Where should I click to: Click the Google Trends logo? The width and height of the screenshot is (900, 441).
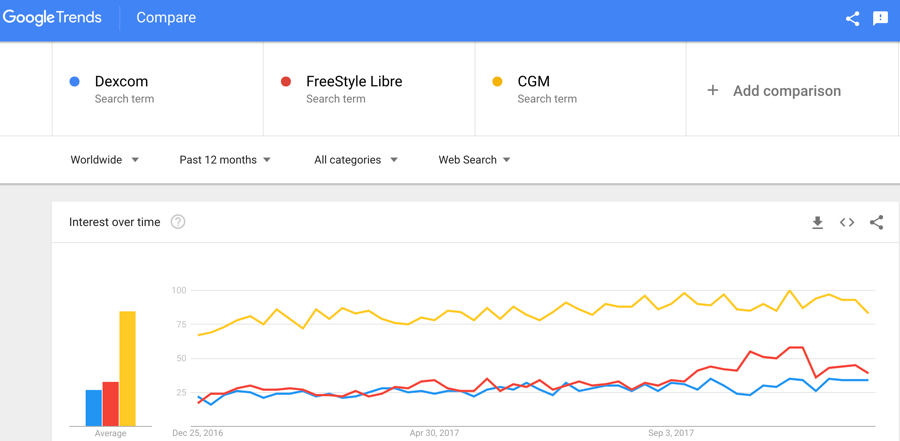click(x=52, y=18)
